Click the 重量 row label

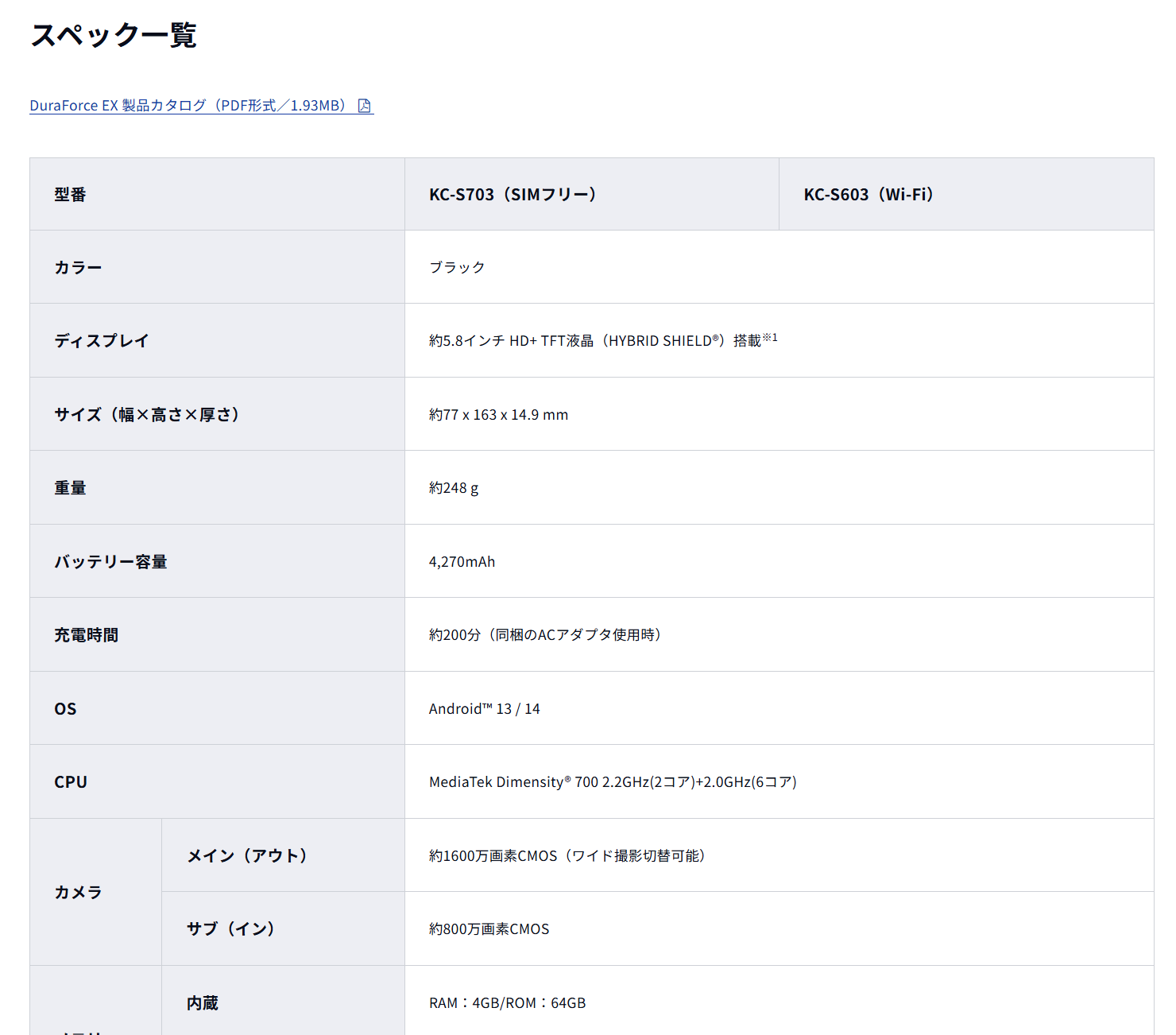70,488
